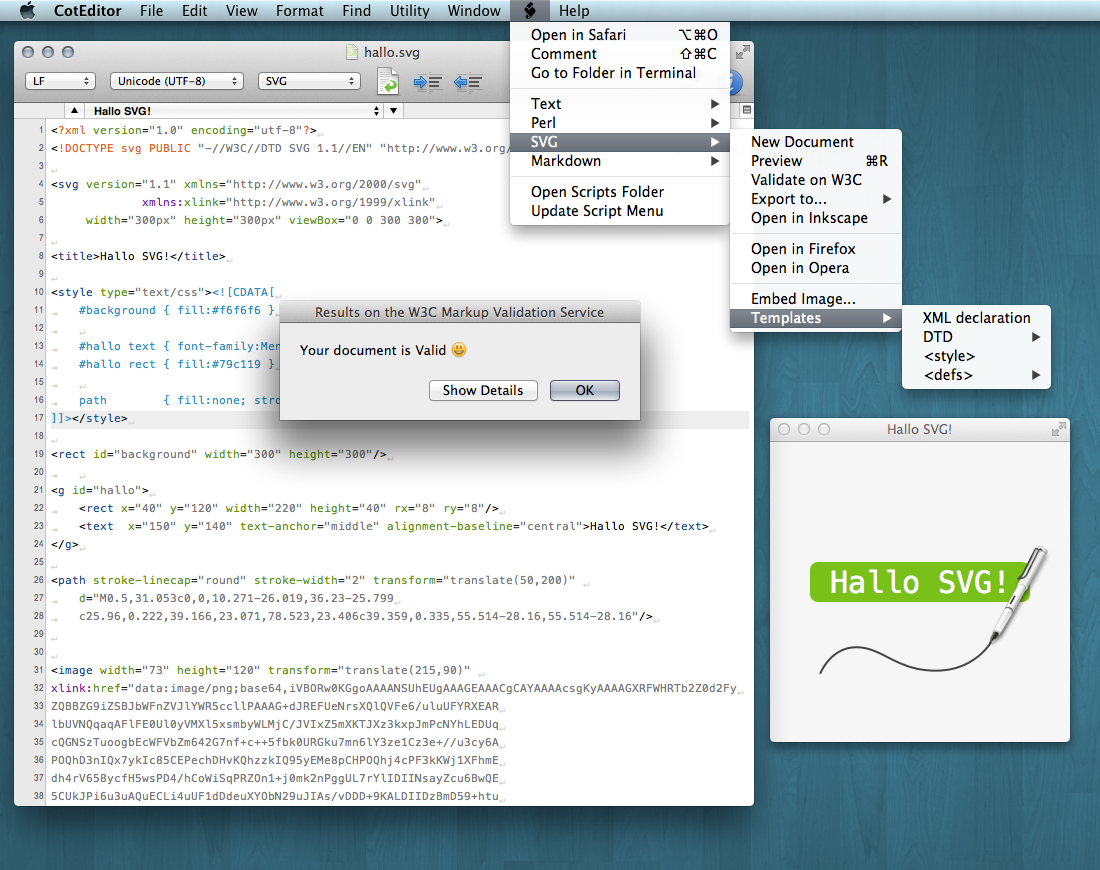Choose Open in Opera
The image size is (1100, 870).
[816, 268]
